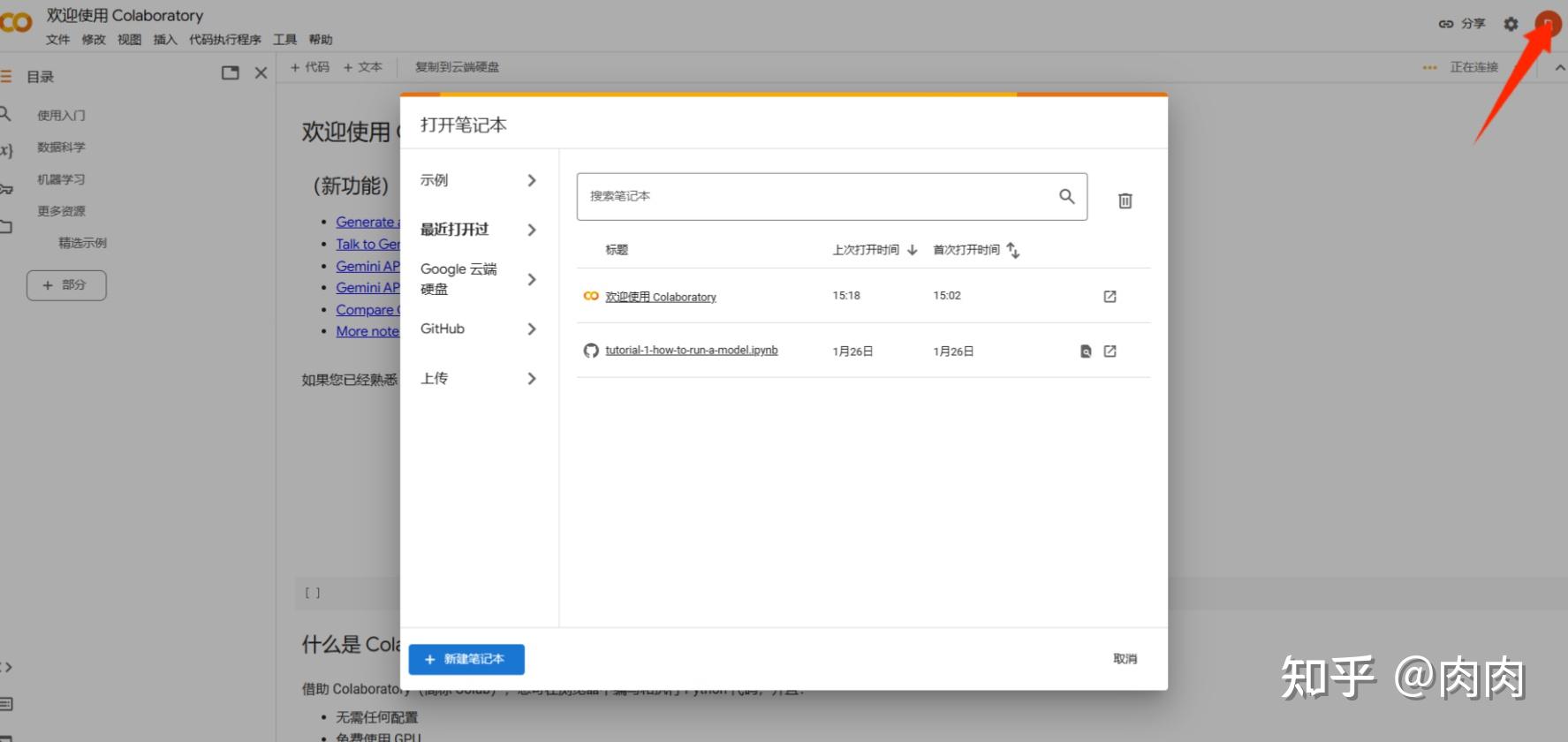Click the magnifier icon in search box
The width and height of the screenshot is (1568, 742).
(x=1066, y=196)
